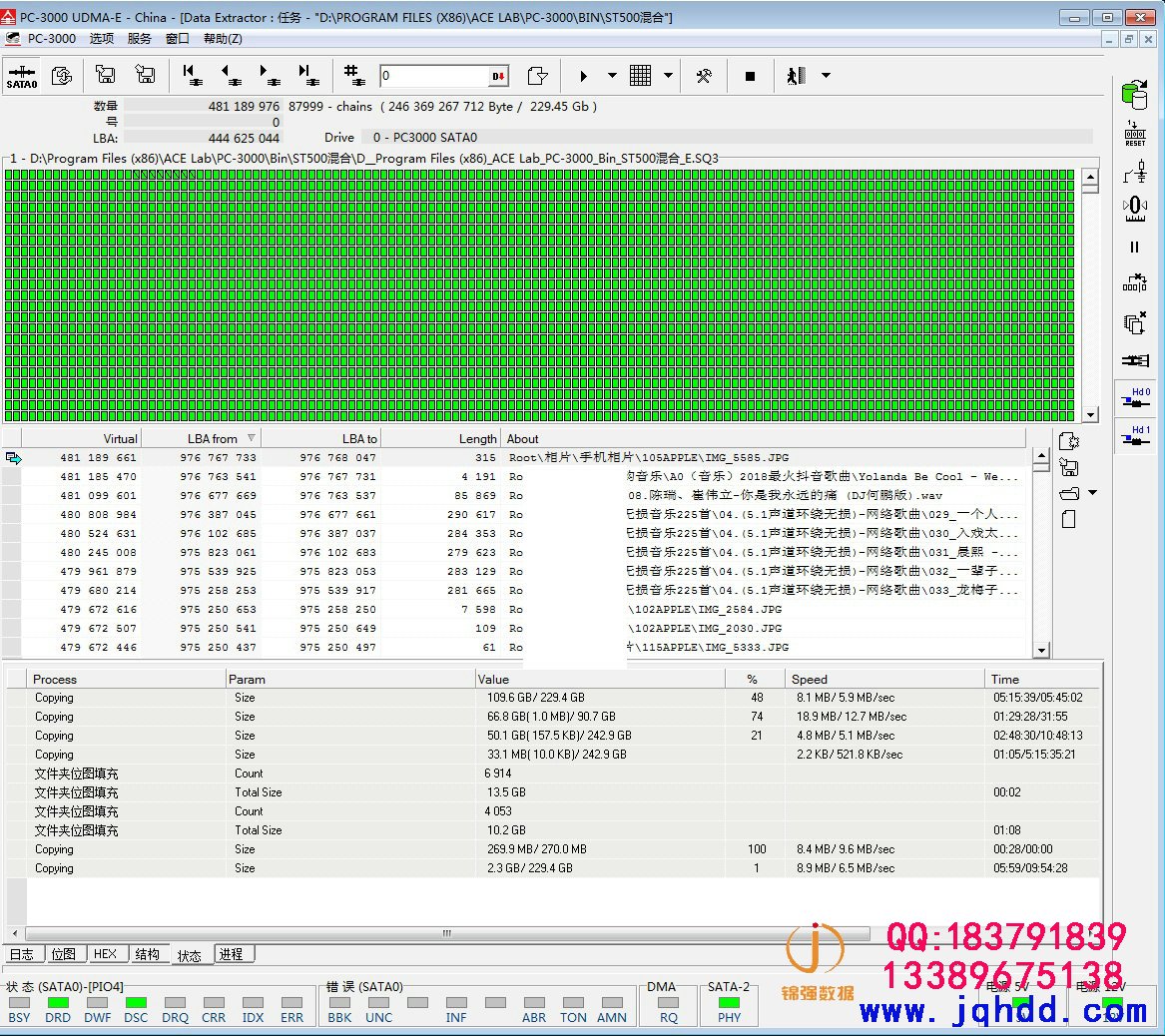Click sector map scrollbar down arrow

pos(1091,415)
